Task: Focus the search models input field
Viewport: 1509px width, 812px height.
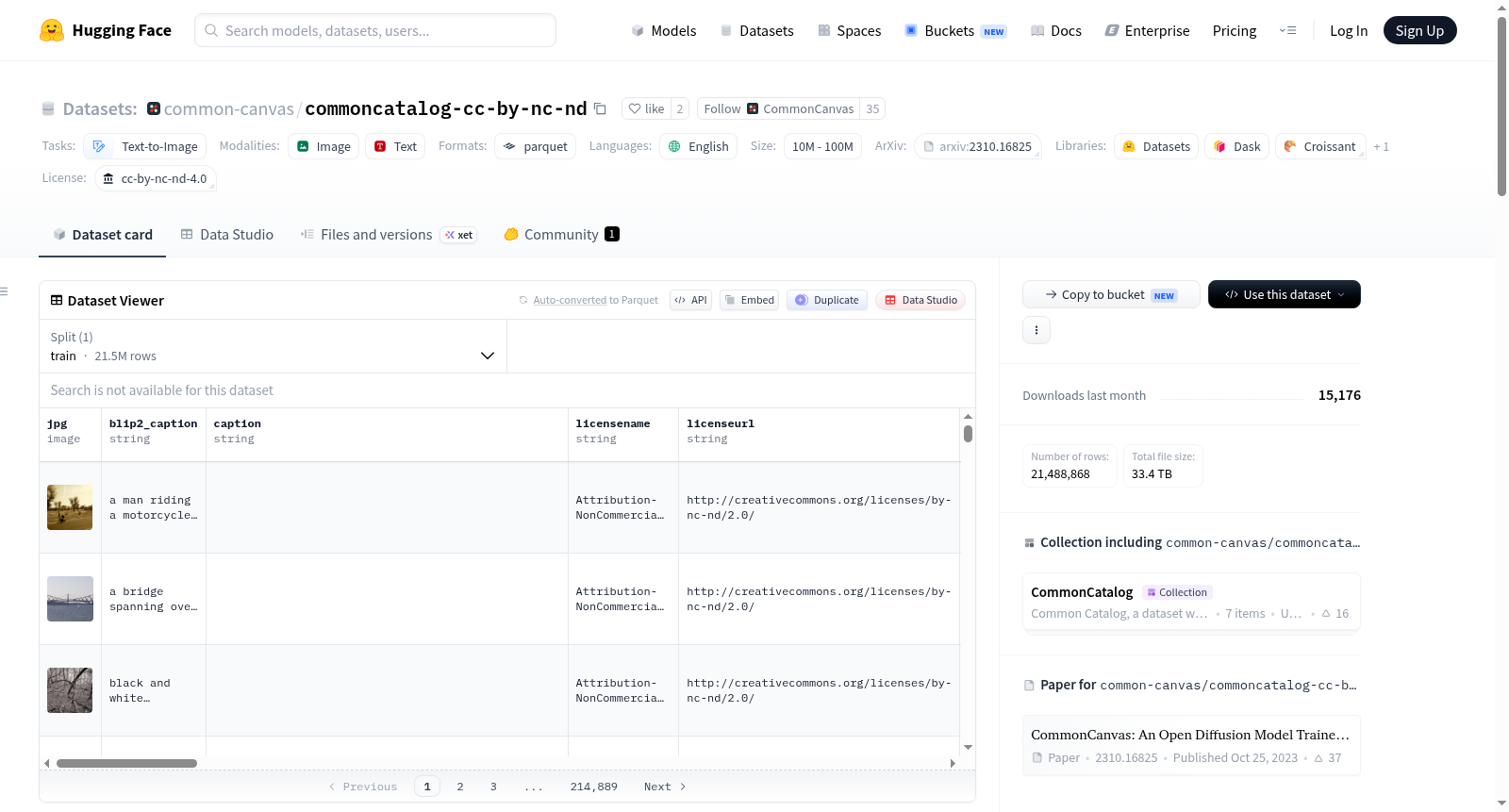Action: 375,30
